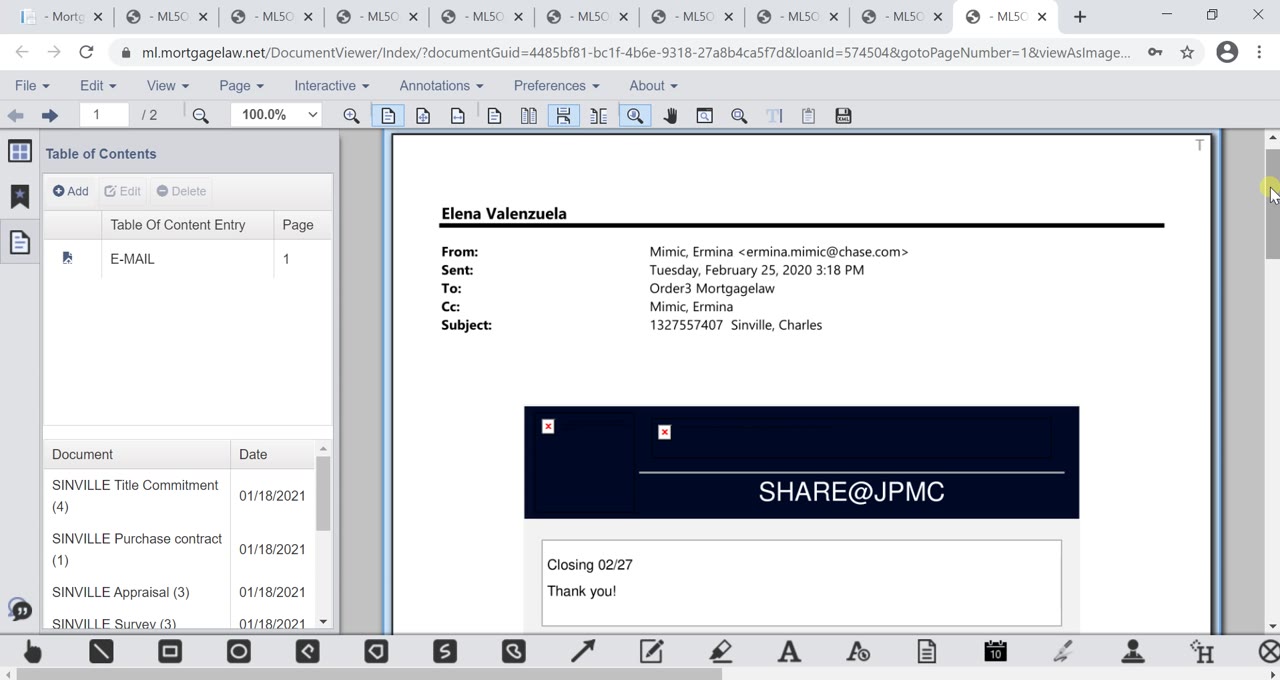Select the fit width view icon
The width and height of the screenshot is (1280, 680).
coord(457,116)
